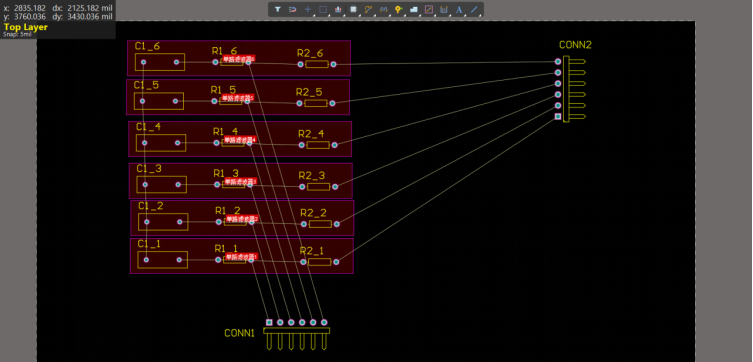Click the CONN2 header component

coord(571,89)
